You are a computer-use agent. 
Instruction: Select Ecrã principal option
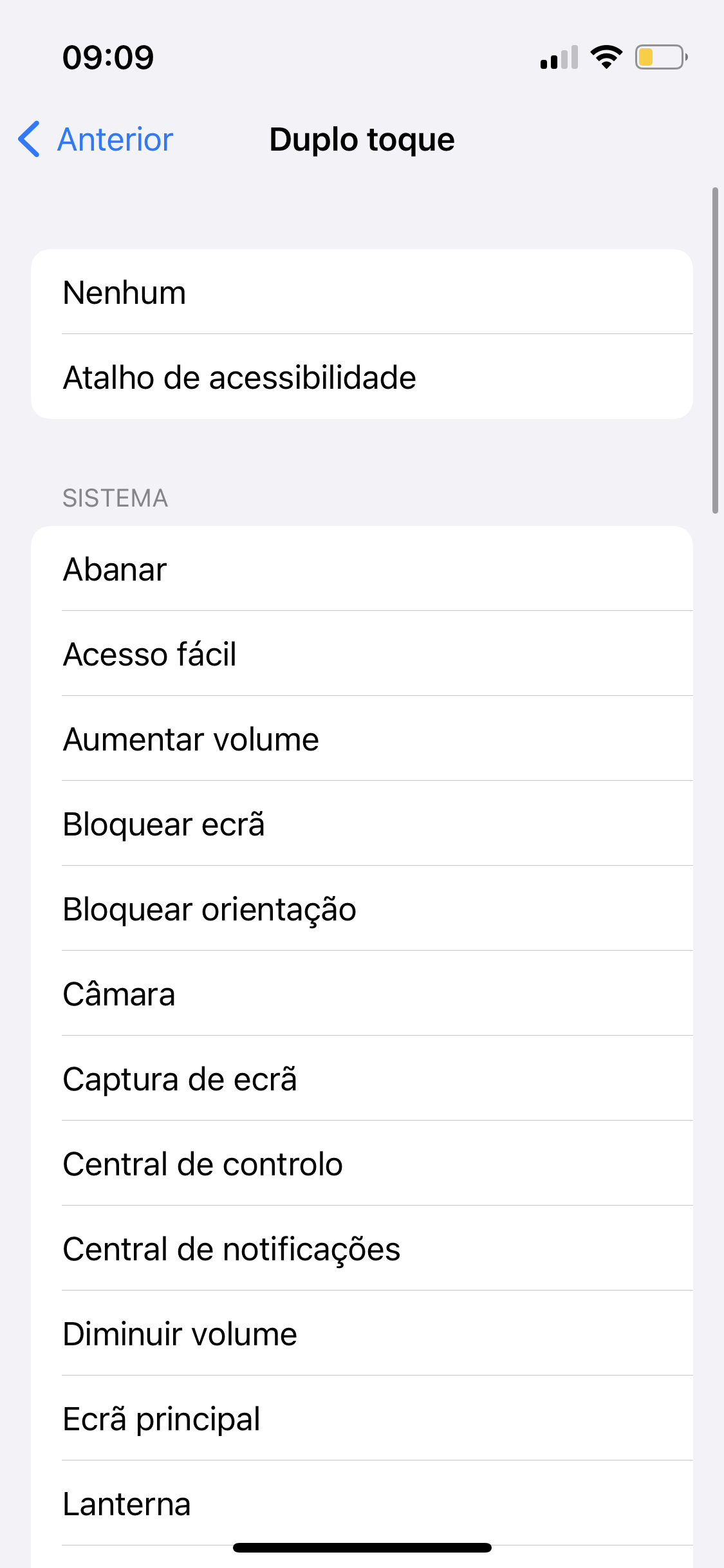[x=362, y=1419]
